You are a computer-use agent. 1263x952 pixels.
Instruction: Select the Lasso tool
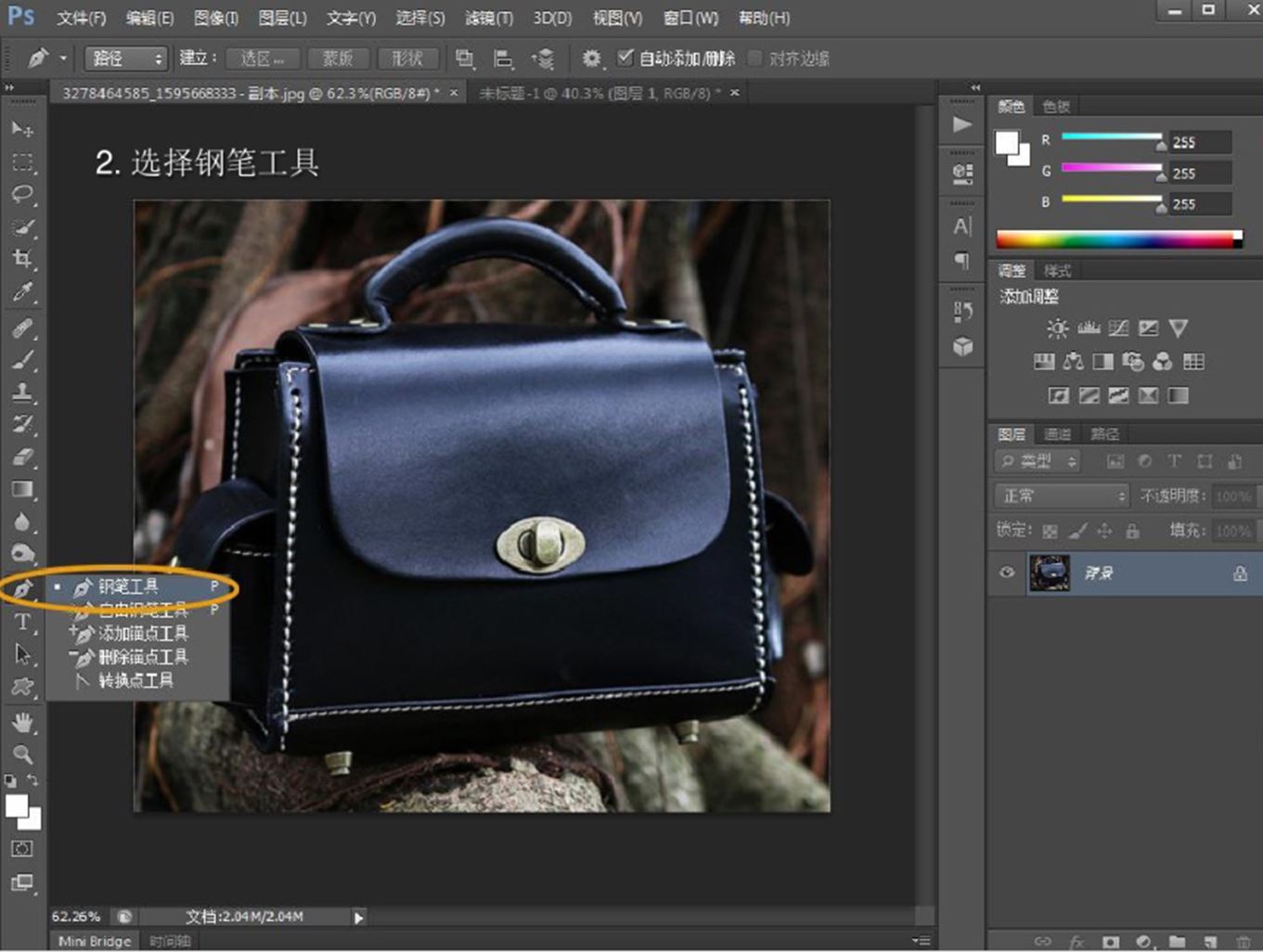coord(22,195)
